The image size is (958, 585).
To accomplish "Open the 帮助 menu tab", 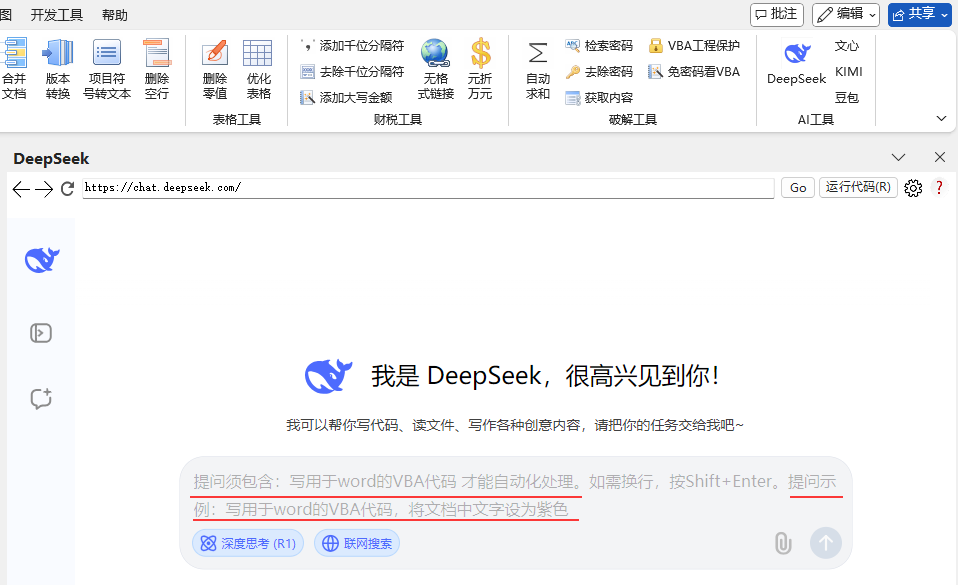I will tap(115, 15).
